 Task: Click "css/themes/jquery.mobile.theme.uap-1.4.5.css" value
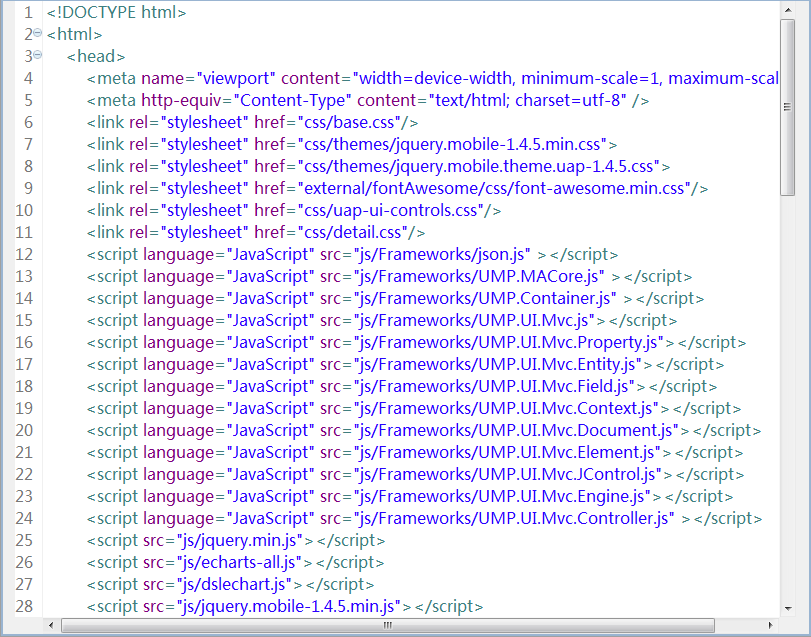pos(478,166)
